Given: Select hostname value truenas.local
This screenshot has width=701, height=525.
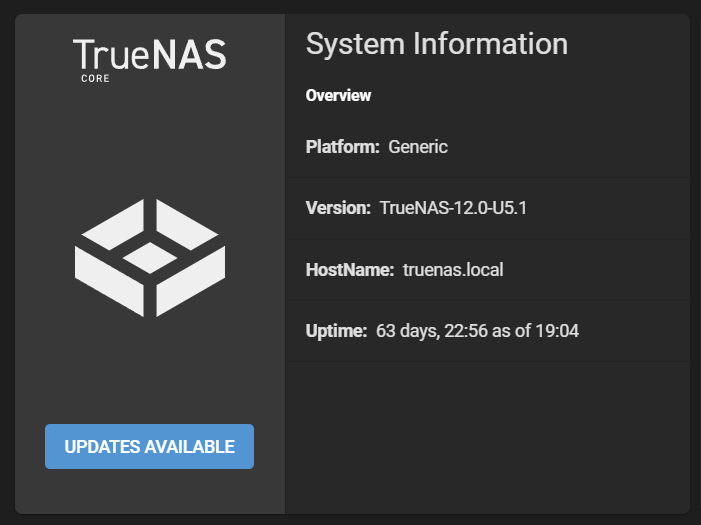Looking at the screenshot, I should click(453, 270).
